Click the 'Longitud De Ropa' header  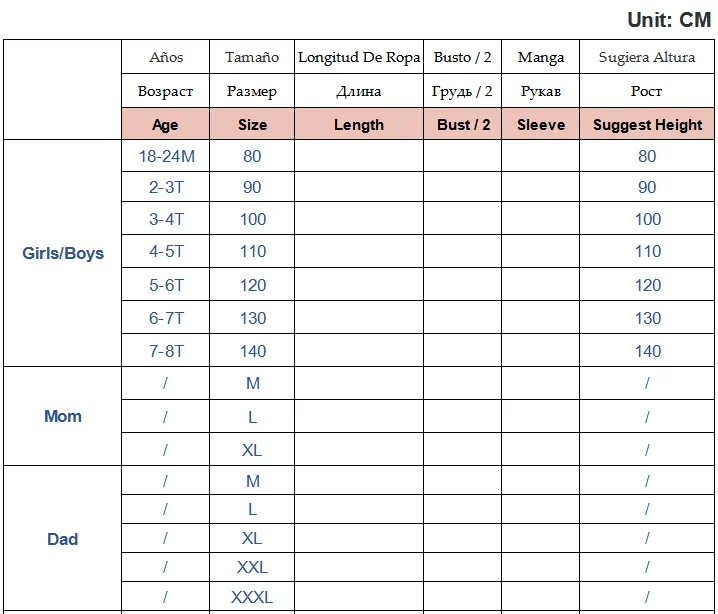(x=359, y=57)
